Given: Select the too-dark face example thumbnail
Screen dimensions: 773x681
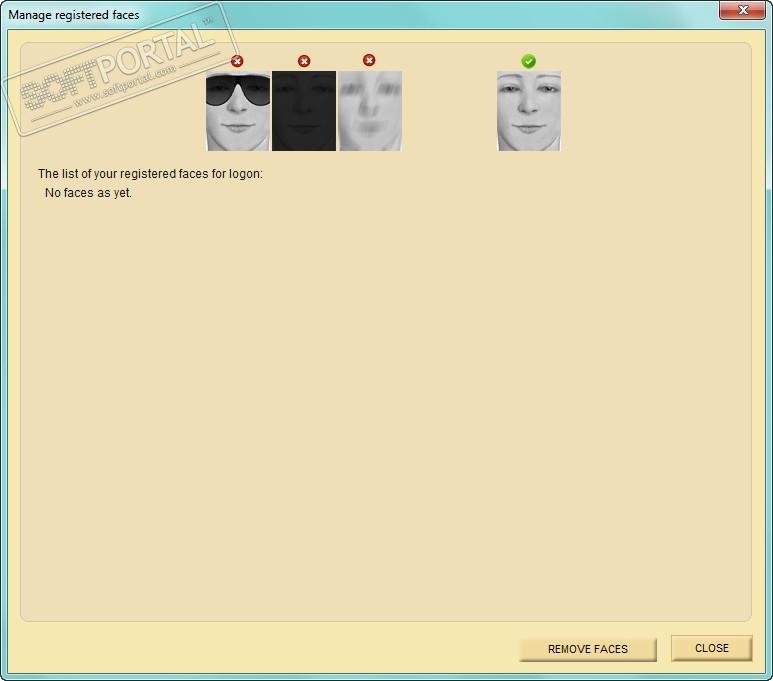Looking at the screenshot, I should click(304, 111).
